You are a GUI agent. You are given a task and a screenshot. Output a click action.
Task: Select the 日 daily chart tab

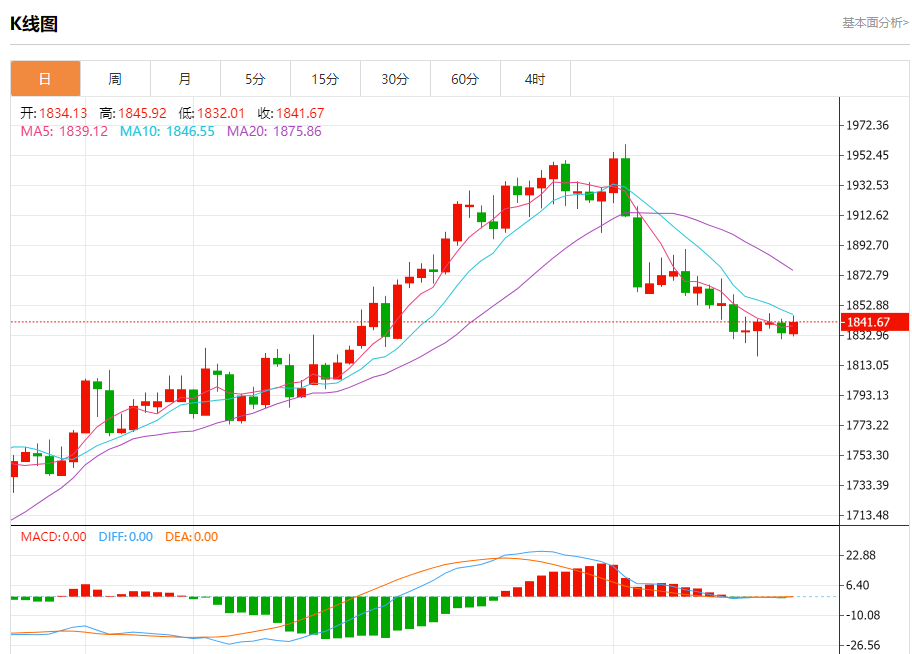(x=45, y=79)
